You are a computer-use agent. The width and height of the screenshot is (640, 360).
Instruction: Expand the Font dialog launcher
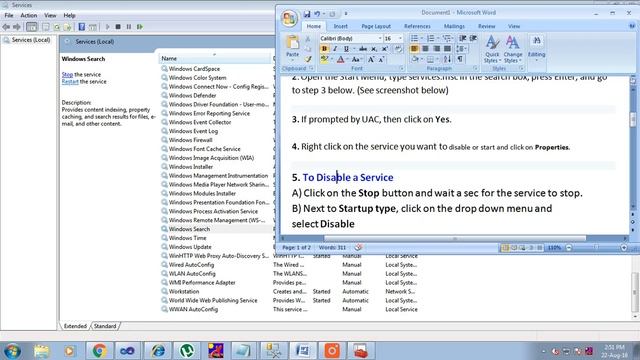tap(401, 69)
